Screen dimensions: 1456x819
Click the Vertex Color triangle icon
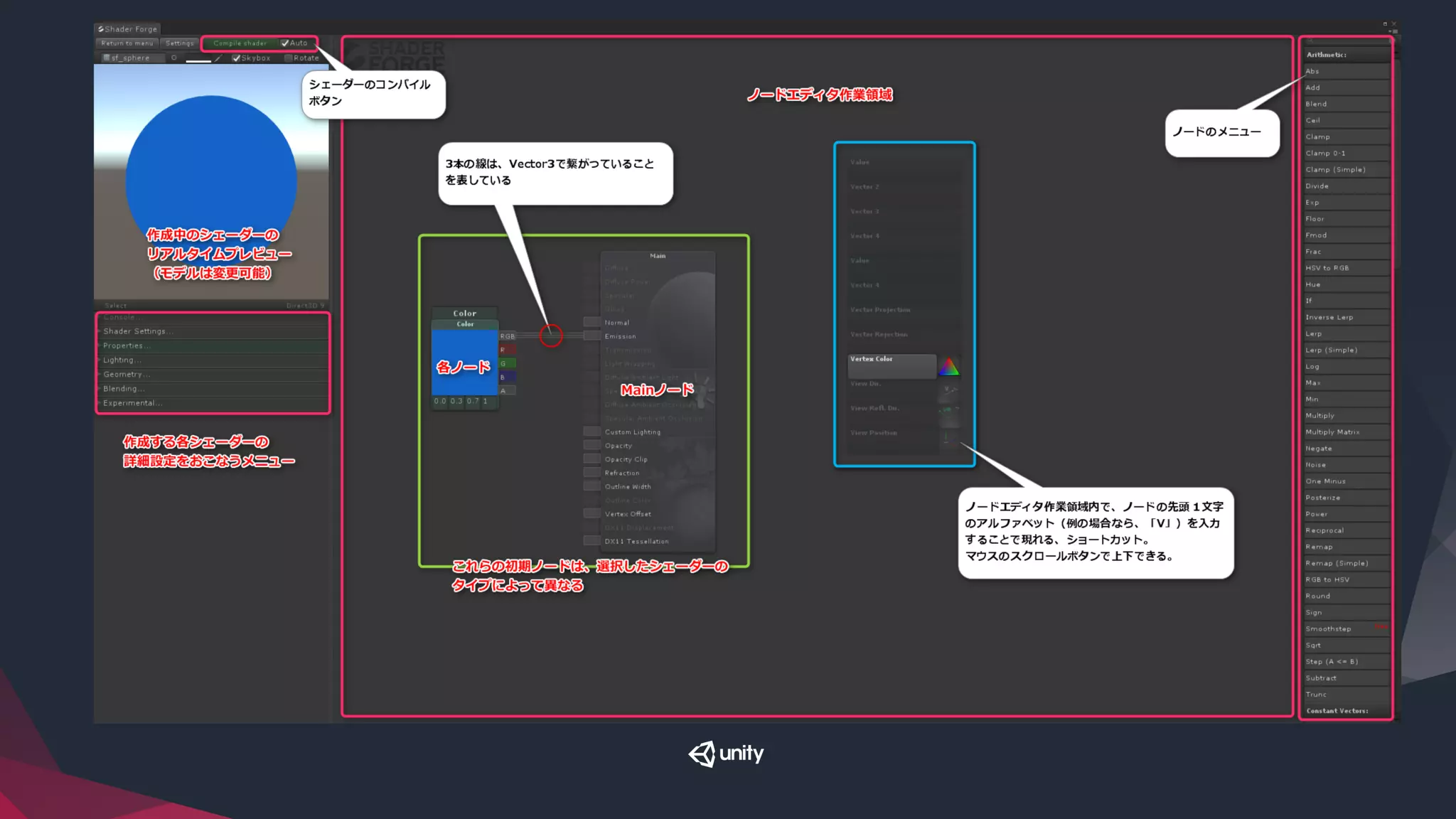(x=948, y=367)
